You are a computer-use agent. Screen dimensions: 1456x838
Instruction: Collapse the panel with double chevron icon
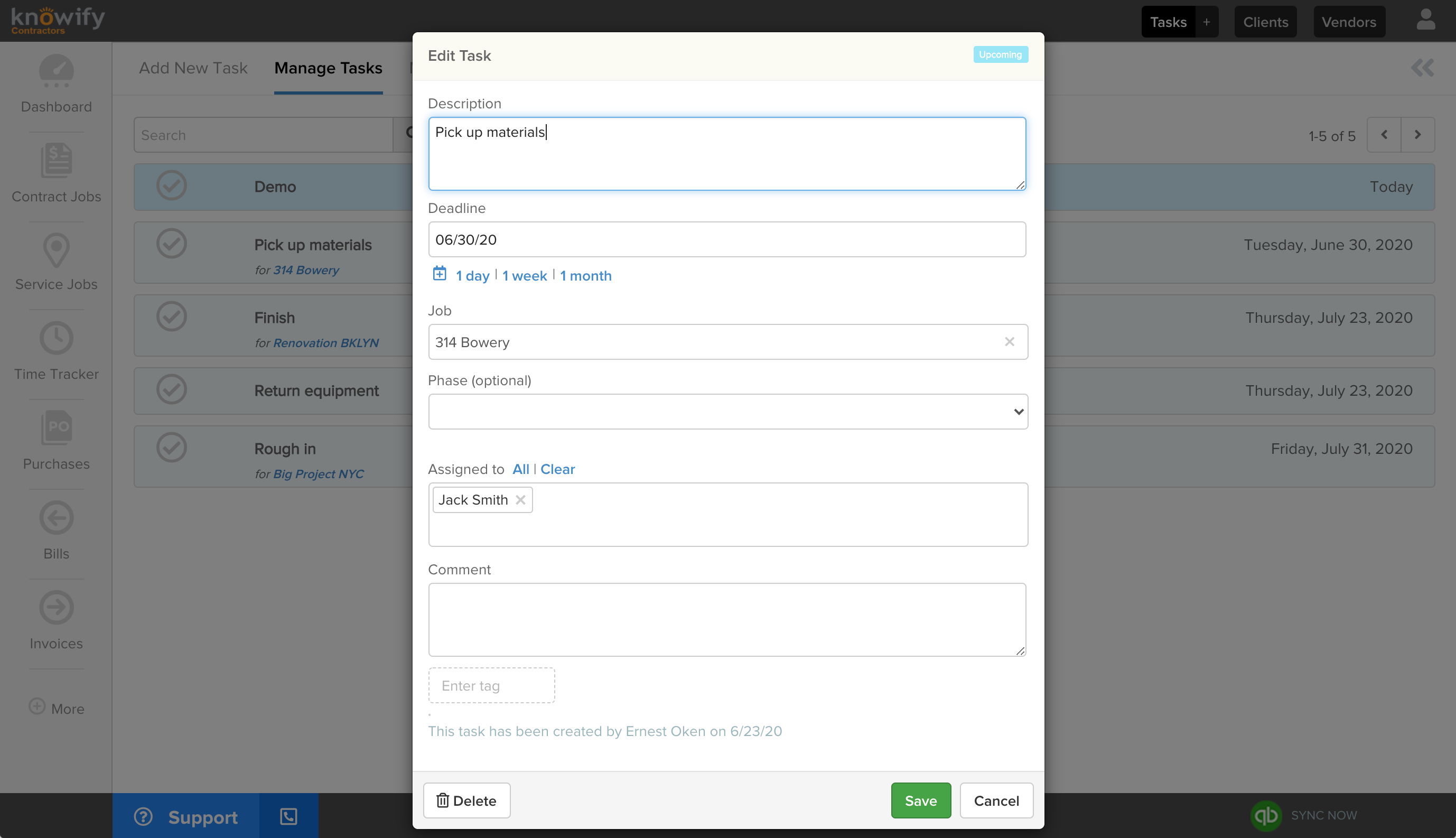(1422, 68)
